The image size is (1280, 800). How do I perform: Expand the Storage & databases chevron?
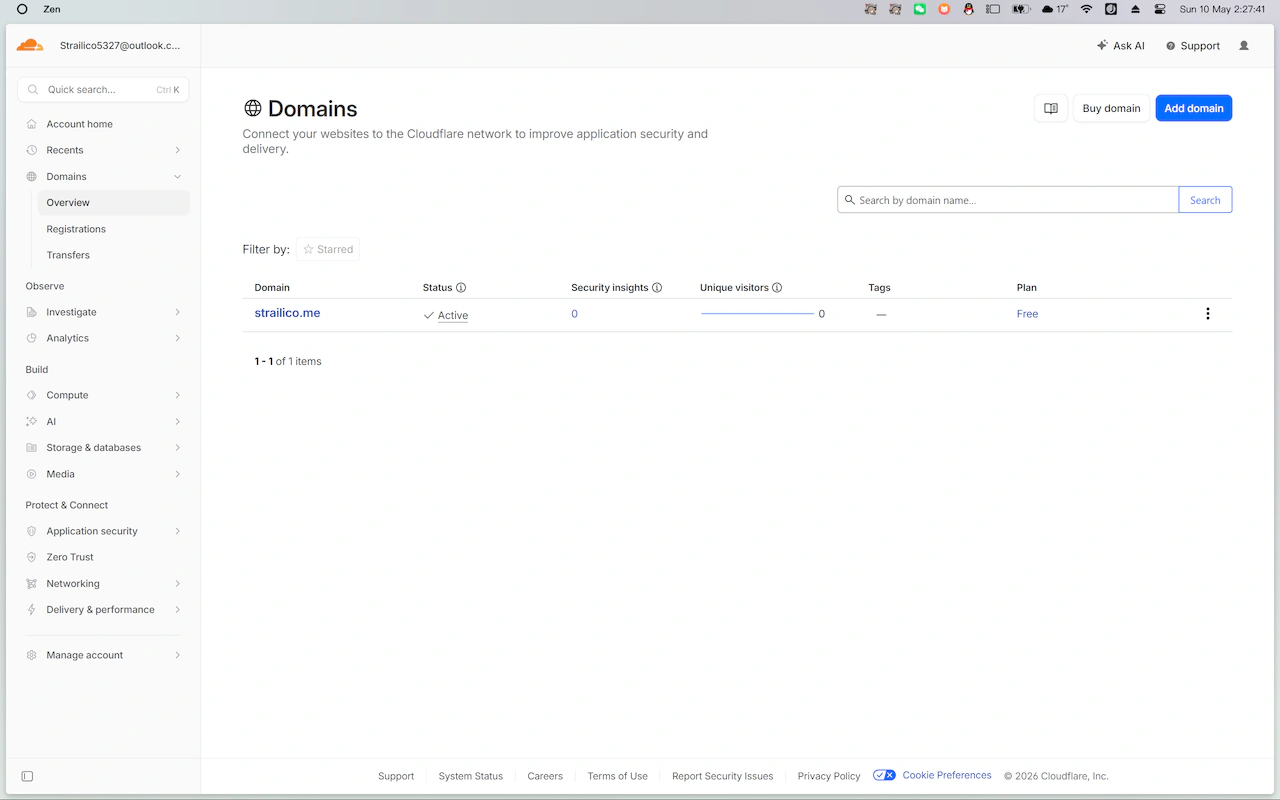[177, 447]
